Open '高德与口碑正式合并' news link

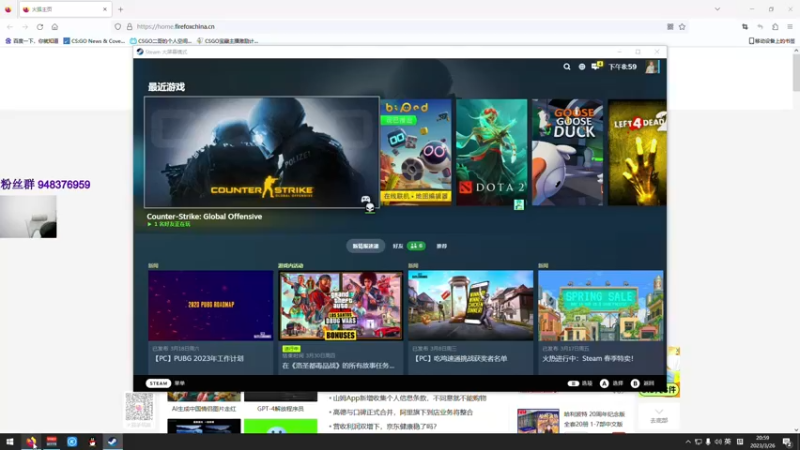click(403, 412)
